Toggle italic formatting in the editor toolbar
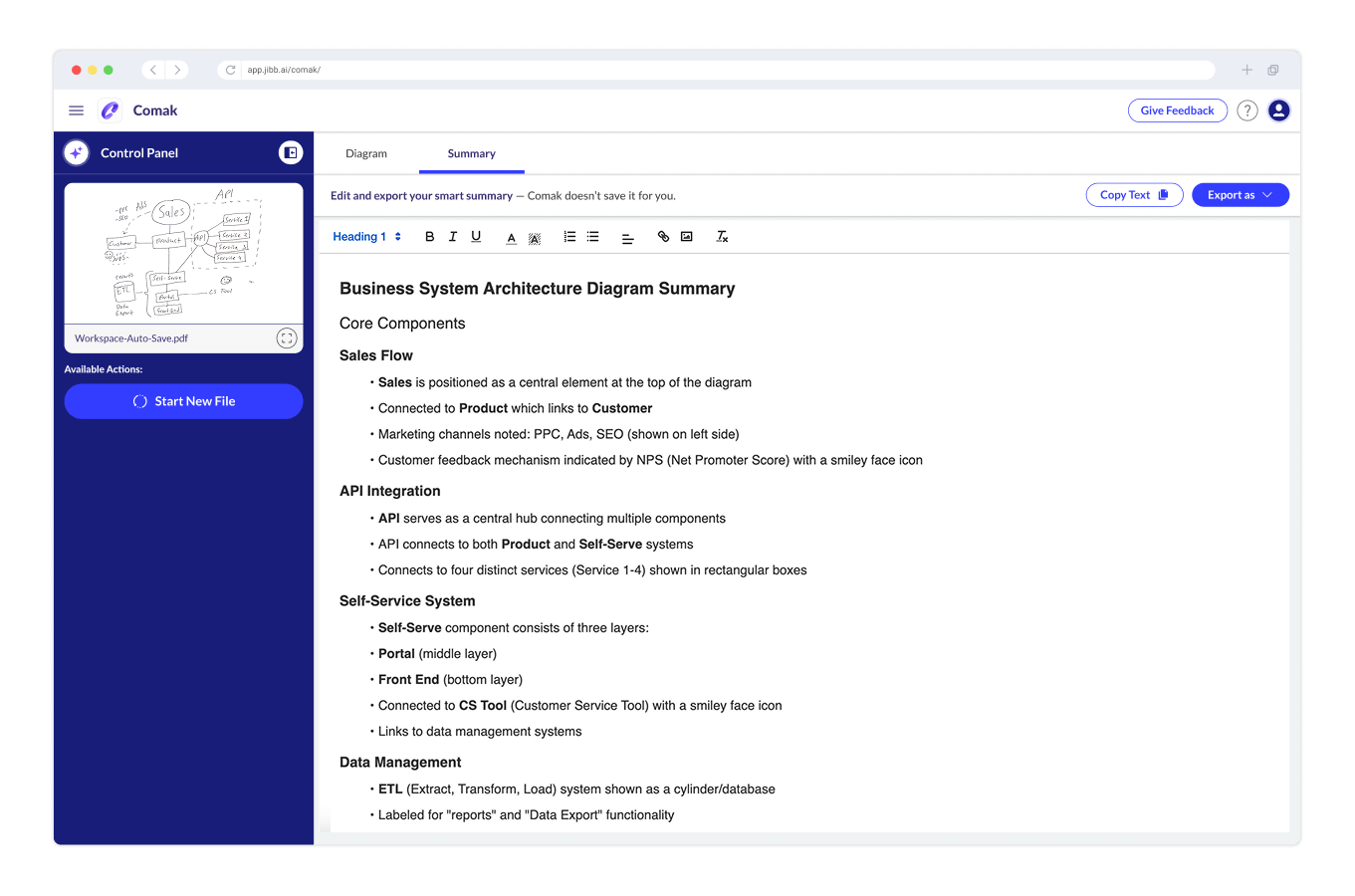Viewport: 1355px width, 896px height. point(453,237)
